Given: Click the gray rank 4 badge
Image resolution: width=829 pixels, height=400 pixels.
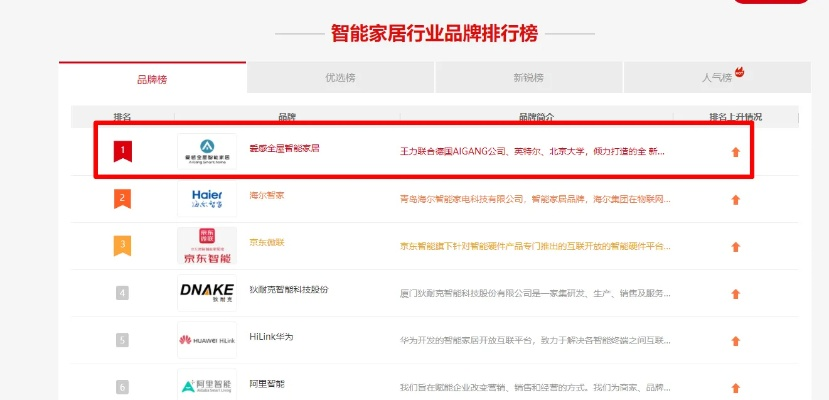Looking at the screenshot, I should click(123, 293).
